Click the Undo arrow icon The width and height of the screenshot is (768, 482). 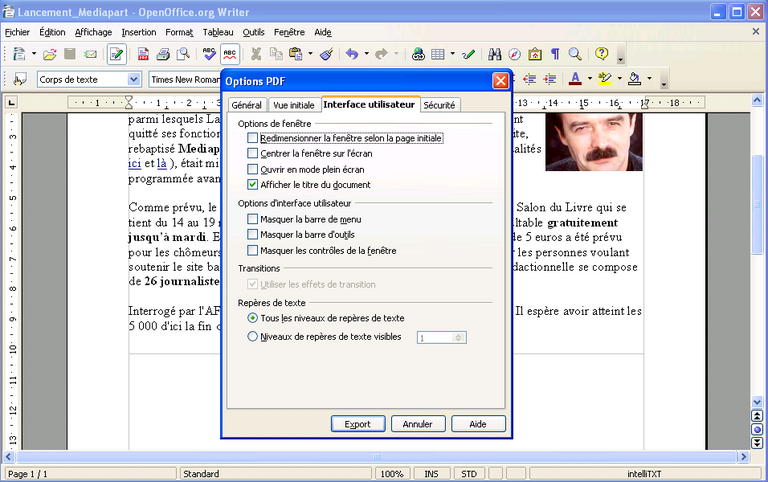click(x=352, y=54)
